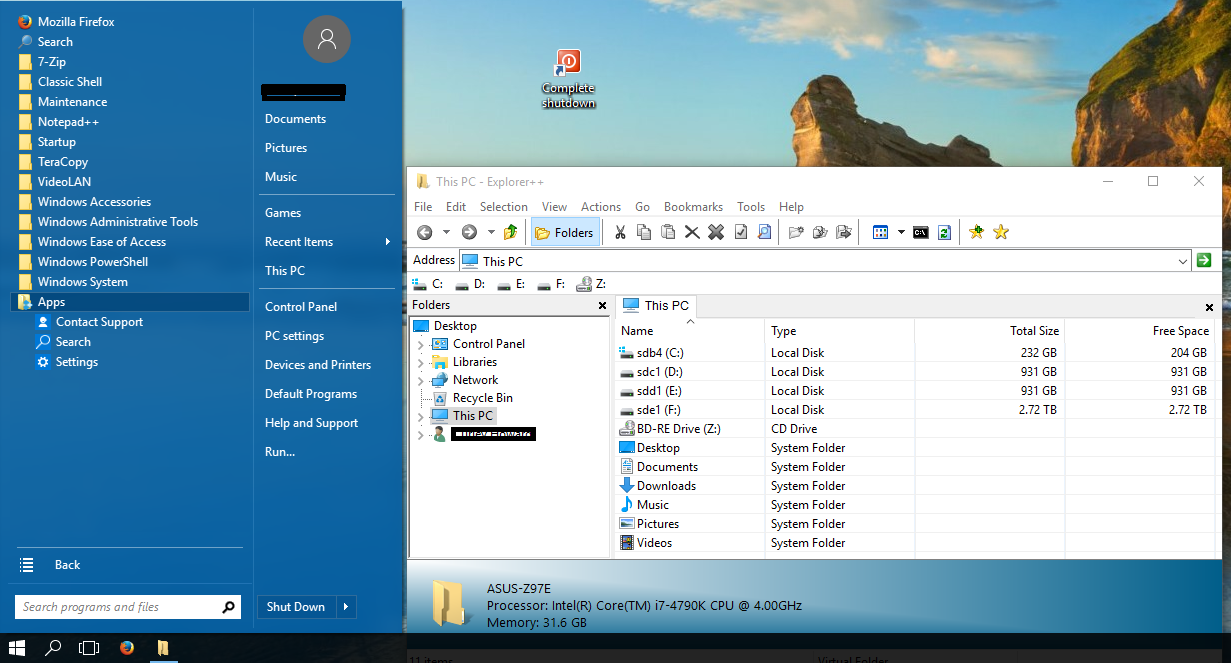
Task: Jump to drive C: in drives bar
Action: pyautogui.click(x=428, y=284)
